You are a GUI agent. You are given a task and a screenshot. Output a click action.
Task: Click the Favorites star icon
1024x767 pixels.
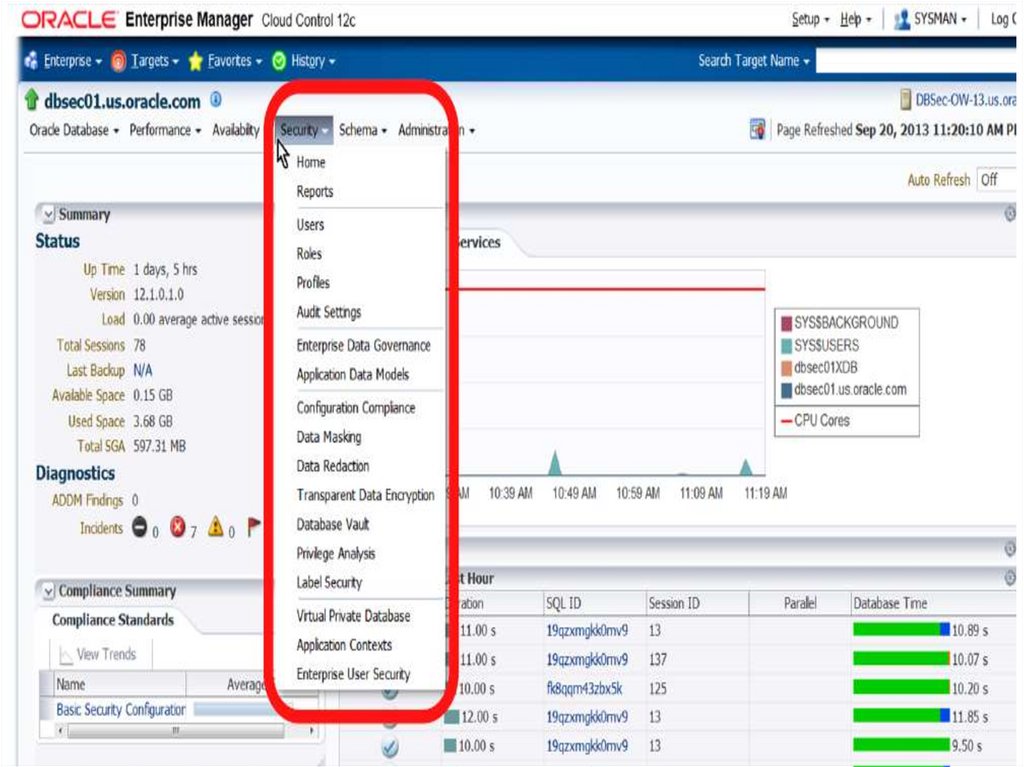click(195, 61)
